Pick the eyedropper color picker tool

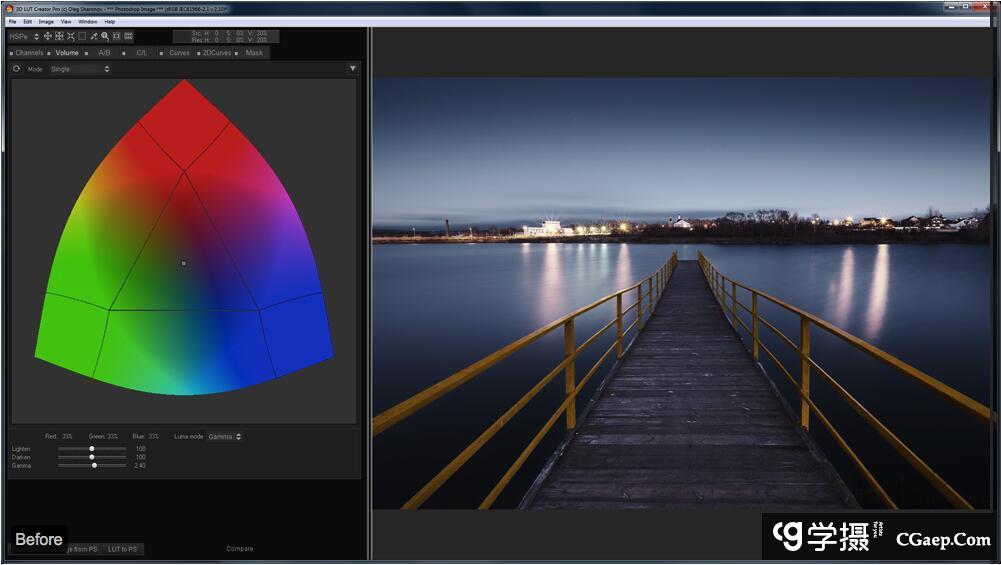94,36
